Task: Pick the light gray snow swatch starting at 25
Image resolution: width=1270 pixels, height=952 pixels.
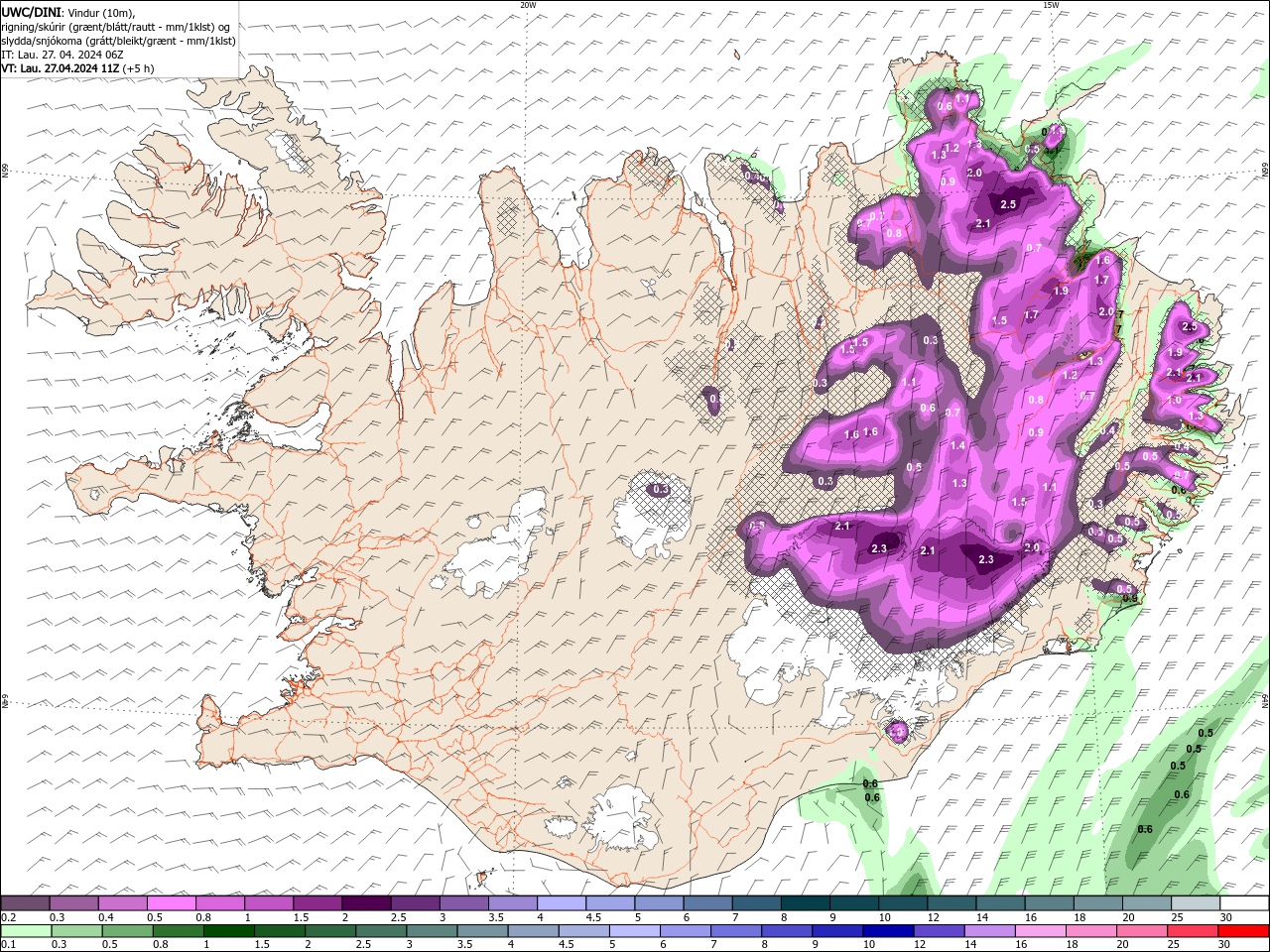Action: point(1197,903)
